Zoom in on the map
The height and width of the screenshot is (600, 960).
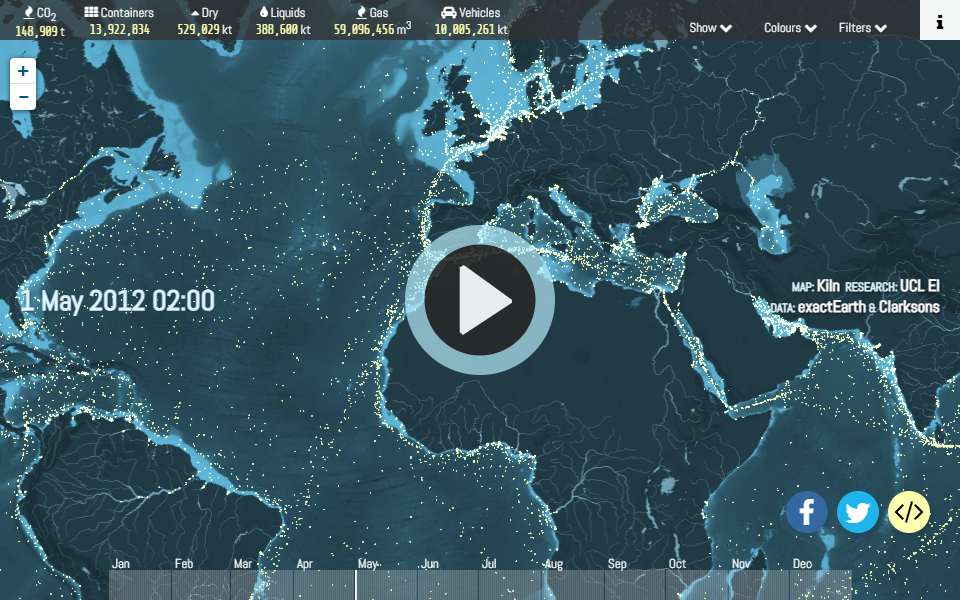pos(23,71)
